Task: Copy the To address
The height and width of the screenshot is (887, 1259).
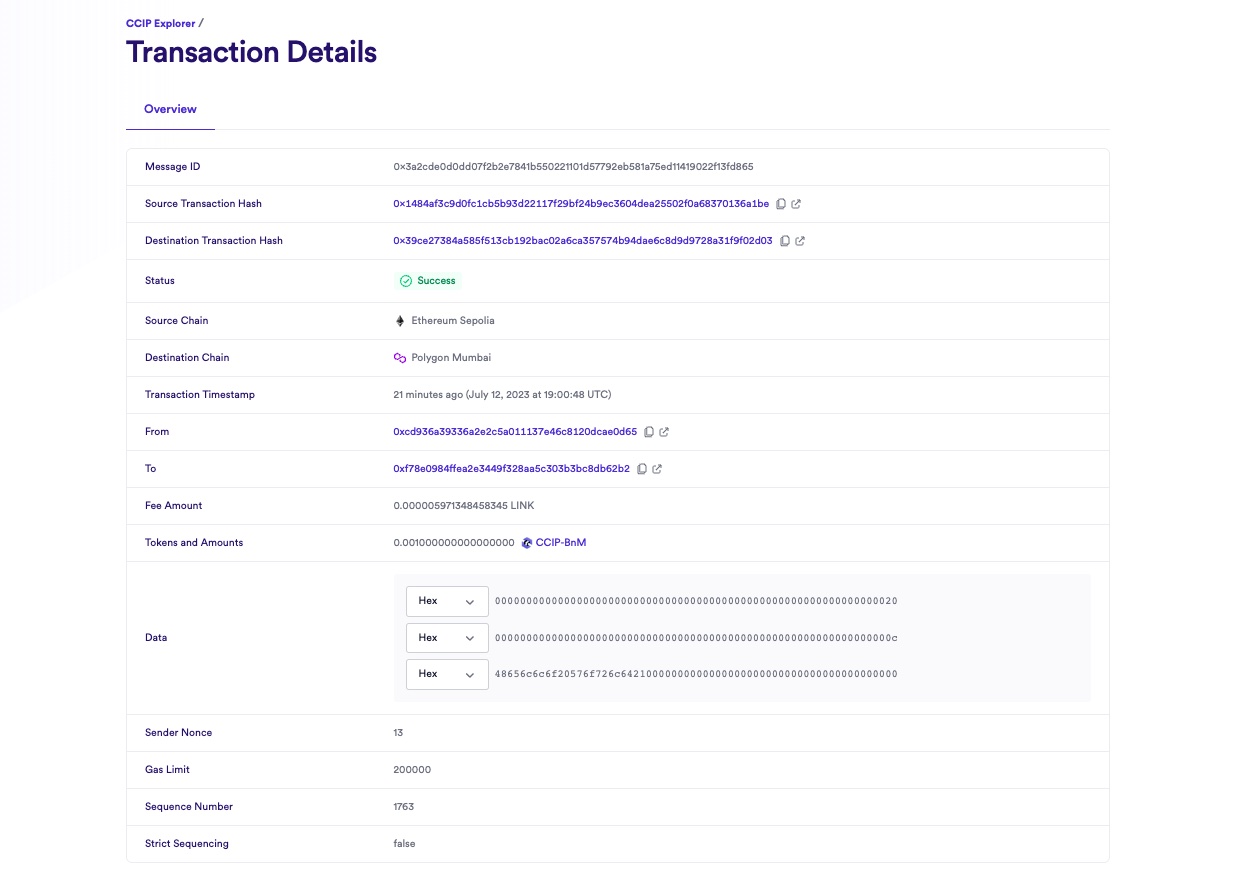Action: coord(642,469)
